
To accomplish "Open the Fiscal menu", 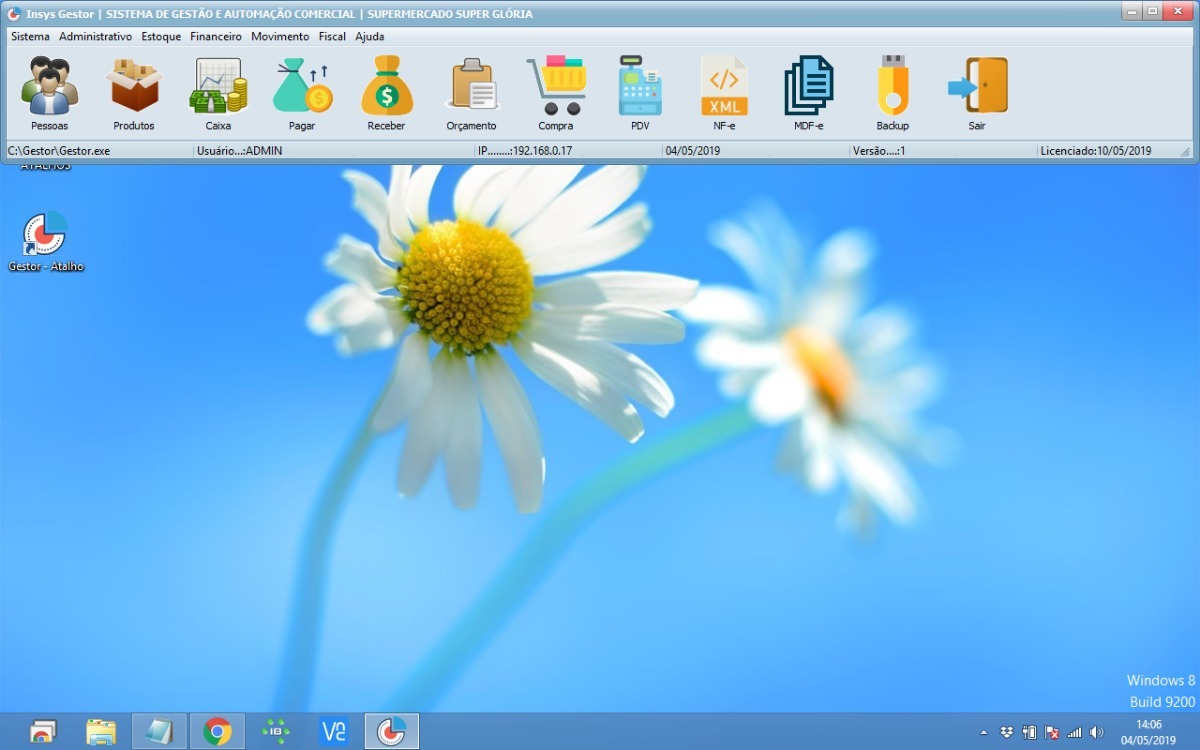I will coord(332,36).
